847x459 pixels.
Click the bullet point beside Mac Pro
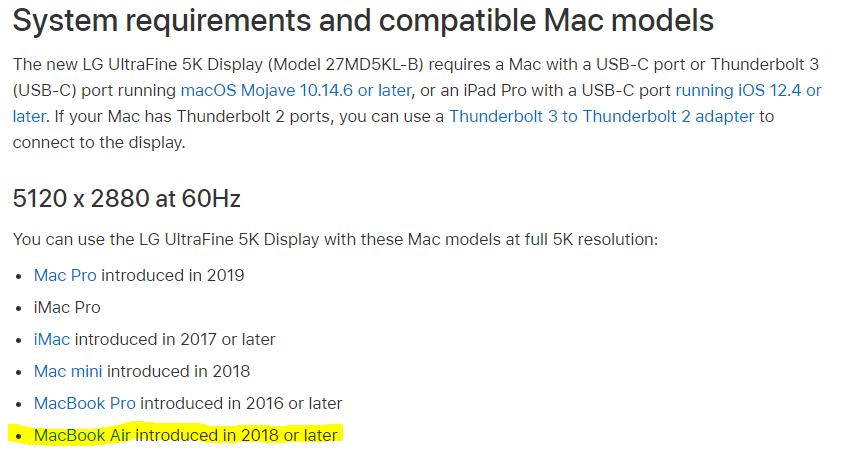(19, 276)
